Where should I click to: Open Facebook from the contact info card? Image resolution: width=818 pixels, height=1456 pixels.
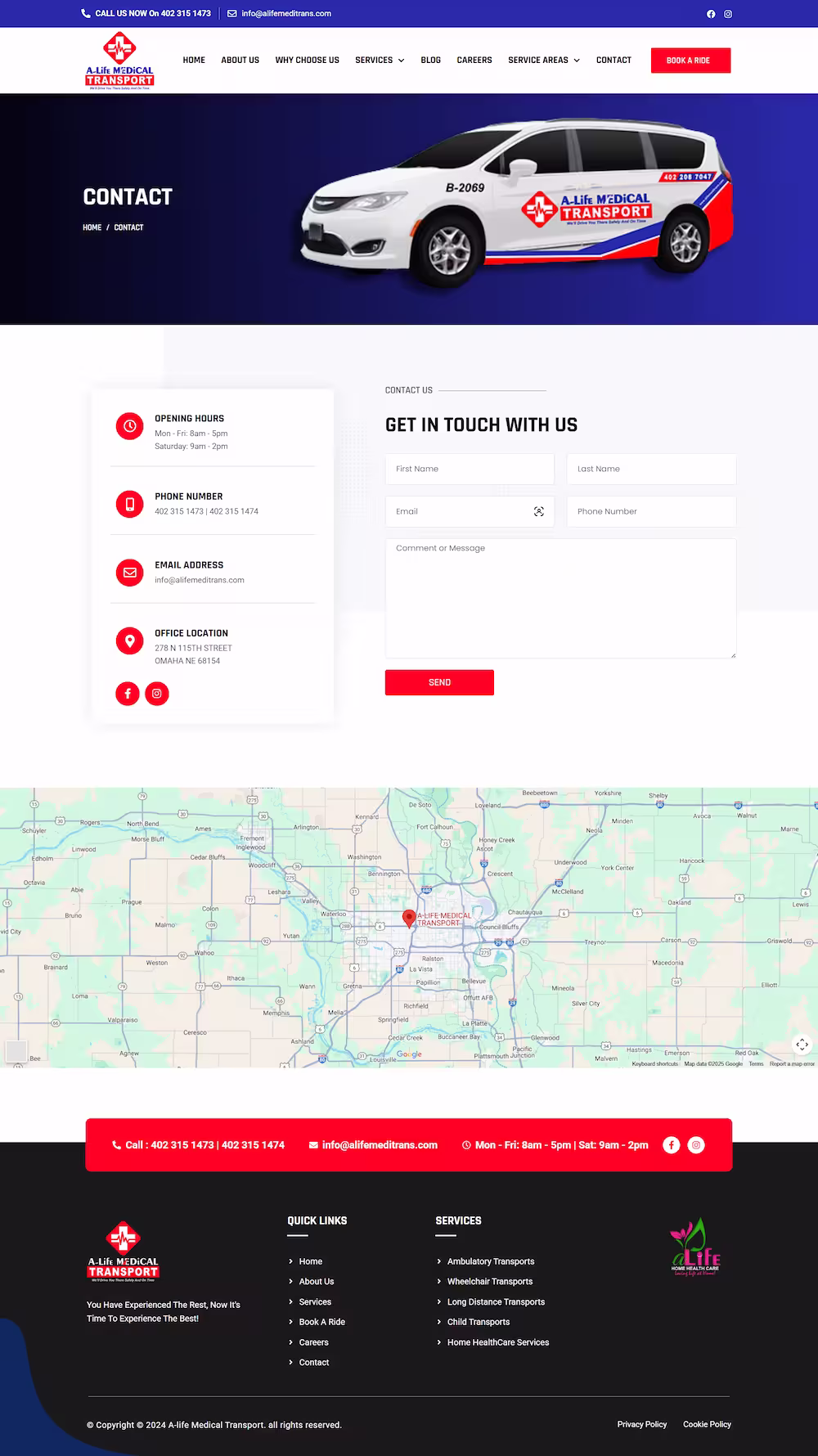tap(128, 694)
